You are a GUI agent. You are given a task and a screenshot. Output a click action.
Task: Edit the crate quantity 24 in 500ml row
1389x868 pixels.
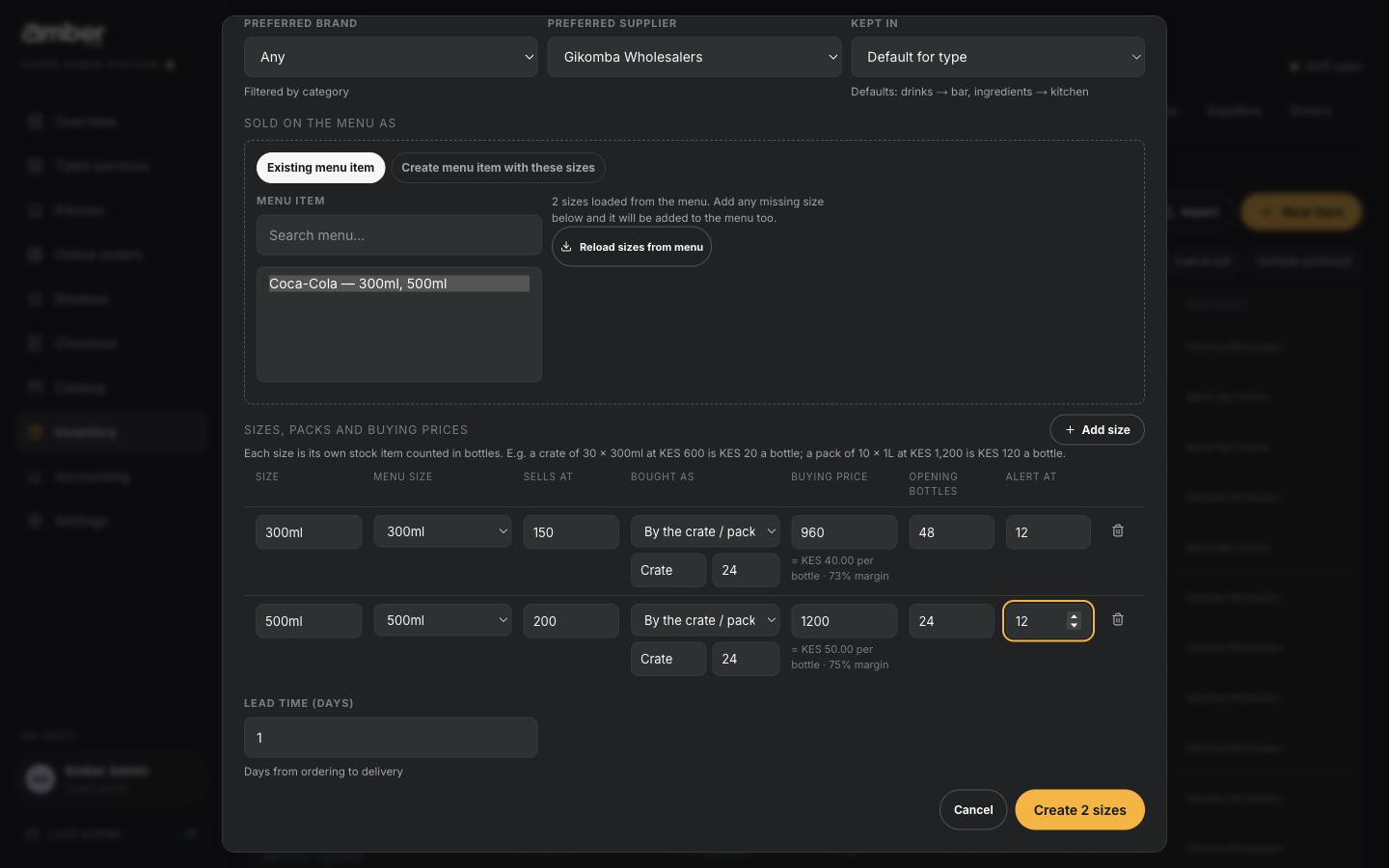(x=746, y=659)
